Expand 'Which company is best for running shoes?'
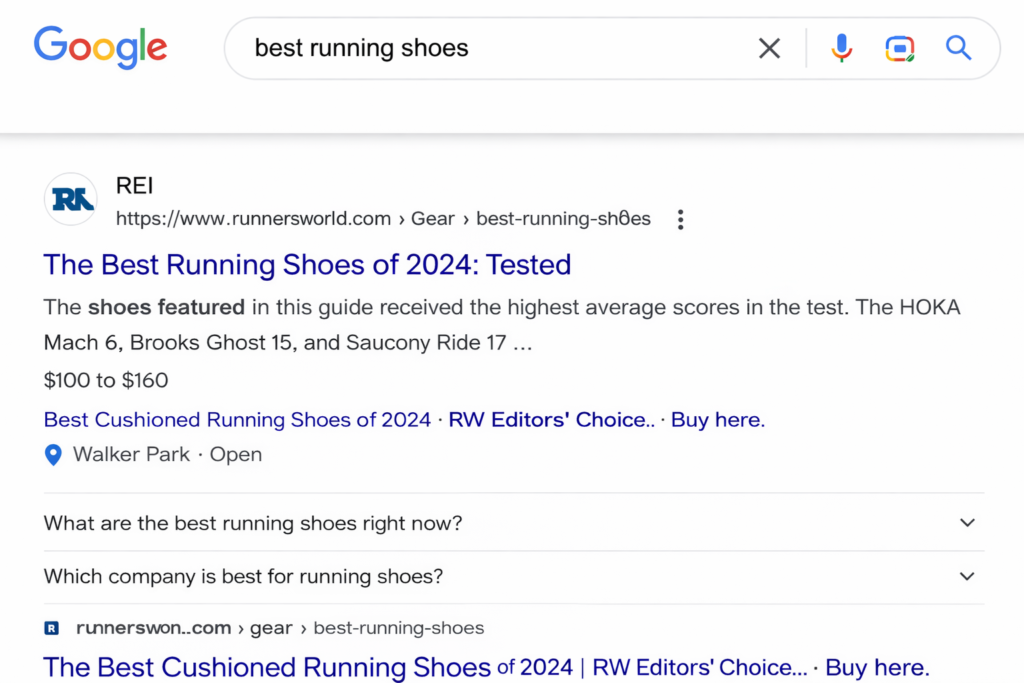1024x683 pixels. click(x=513, y=577)
